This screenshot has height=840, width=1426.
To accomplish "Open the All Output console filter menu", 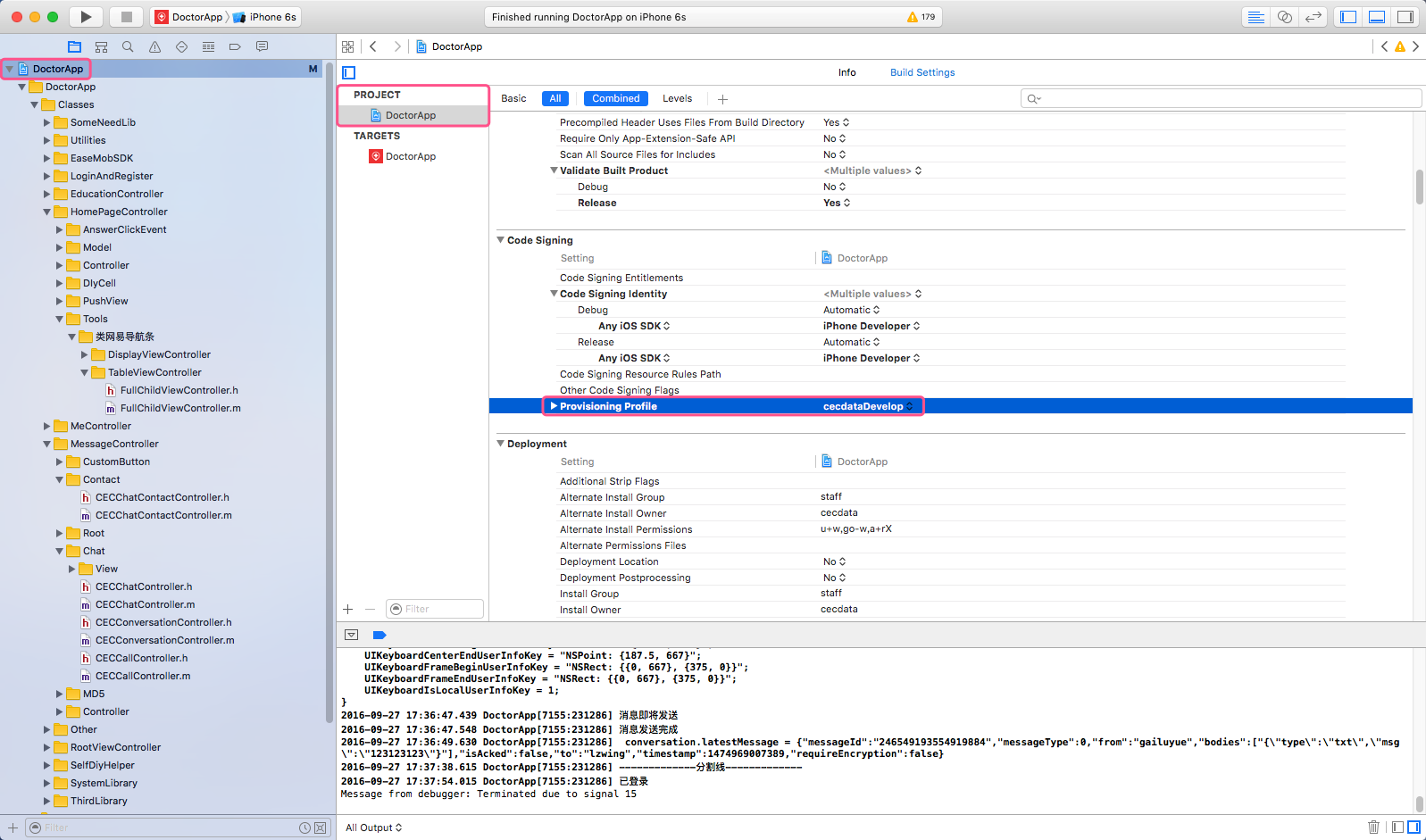I will 373,828.
